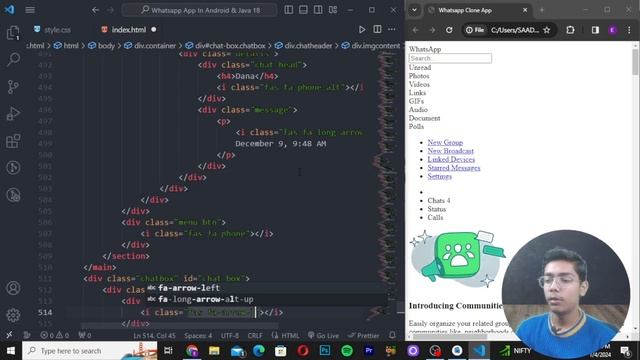This screenshot has height=360, width=640.
Task: Open Chrome tab search dropdown
Action: click(x=414, y=10)
